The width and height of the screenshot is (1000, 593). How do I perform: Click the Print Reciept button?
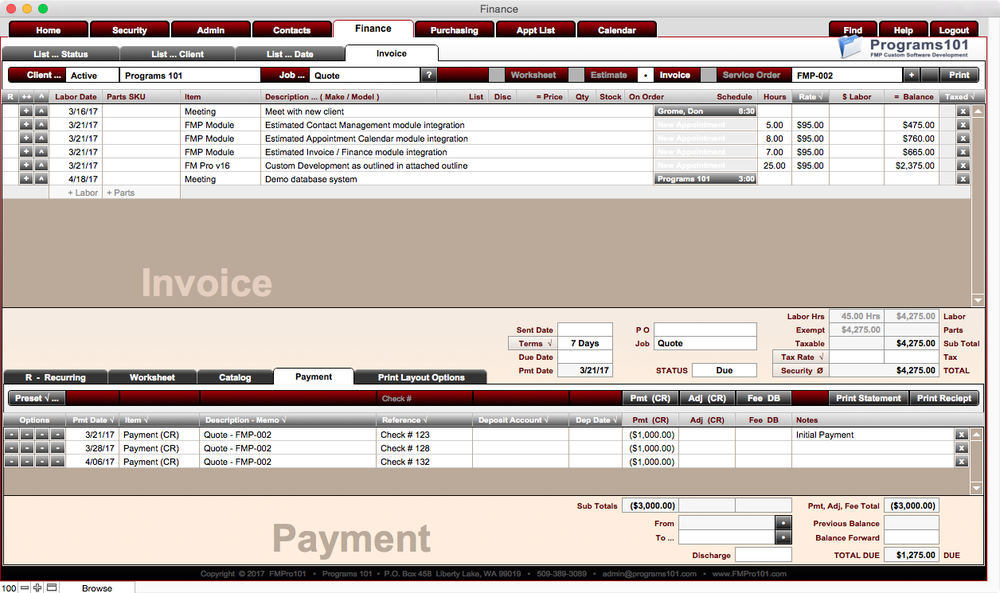click(x=944, y=398)
